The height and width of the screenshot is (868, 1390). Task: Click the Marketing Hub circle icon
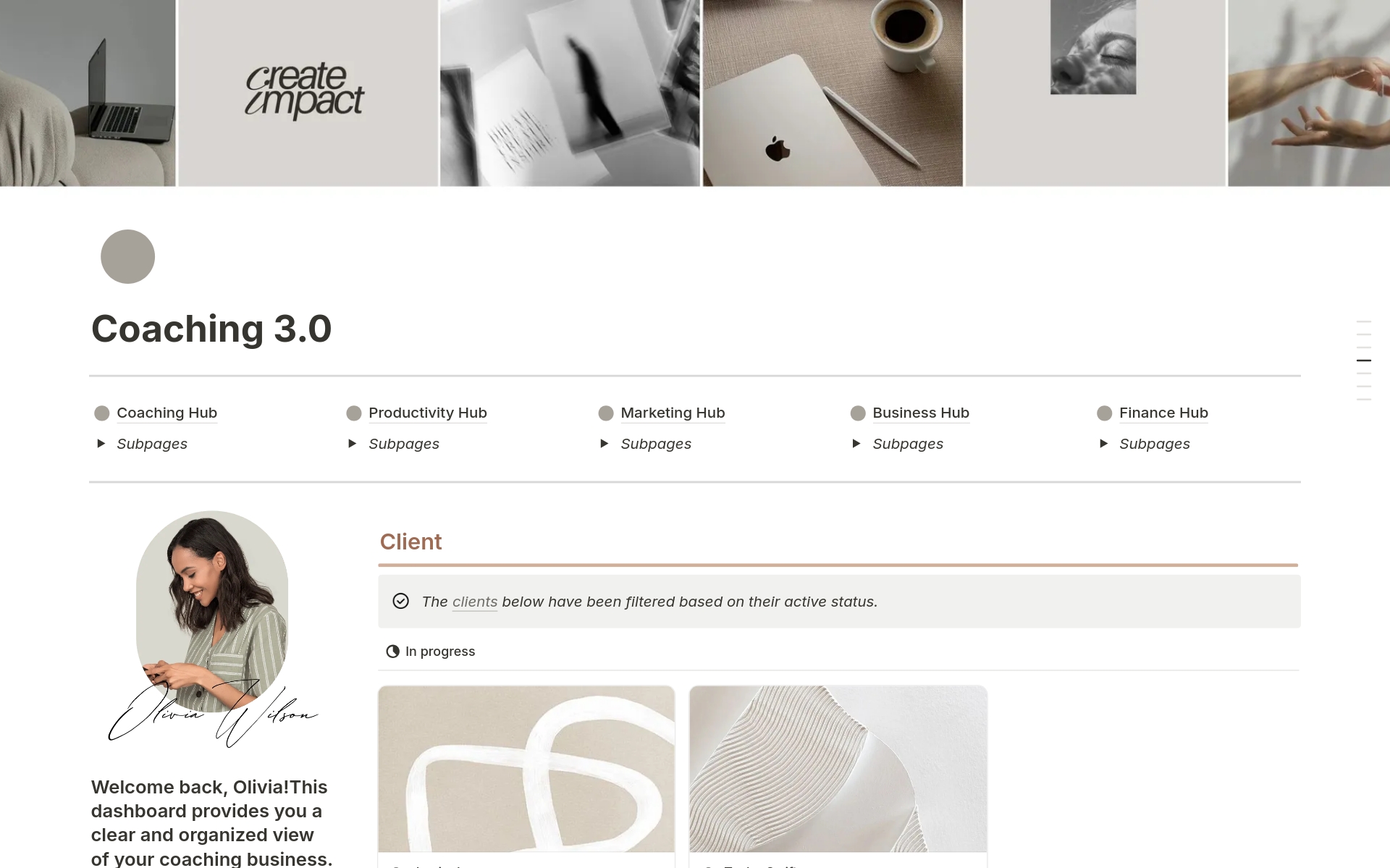click(606, 413)
